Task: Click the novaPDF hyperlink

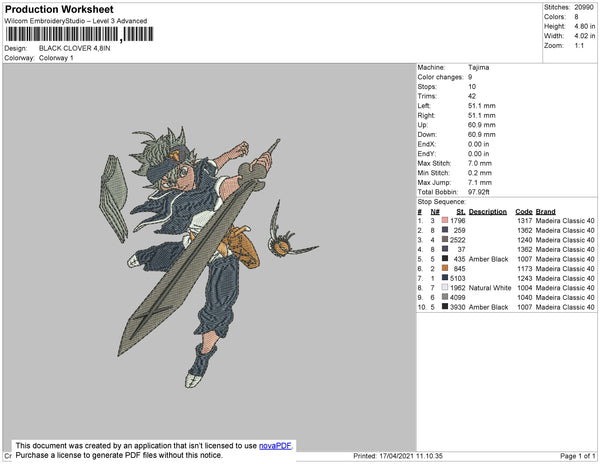Action: [x=275, y=446]
